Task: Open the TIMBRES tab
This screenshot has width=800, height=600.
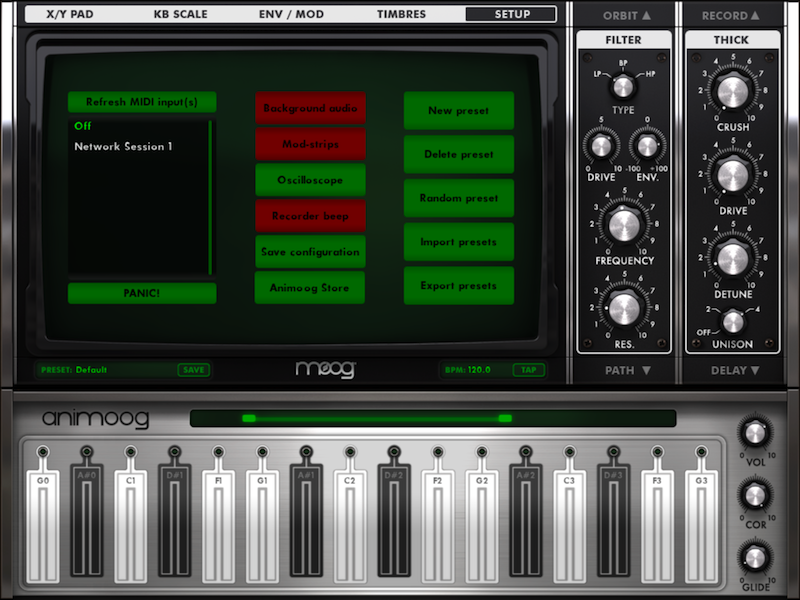Action: tap(402, 14)
